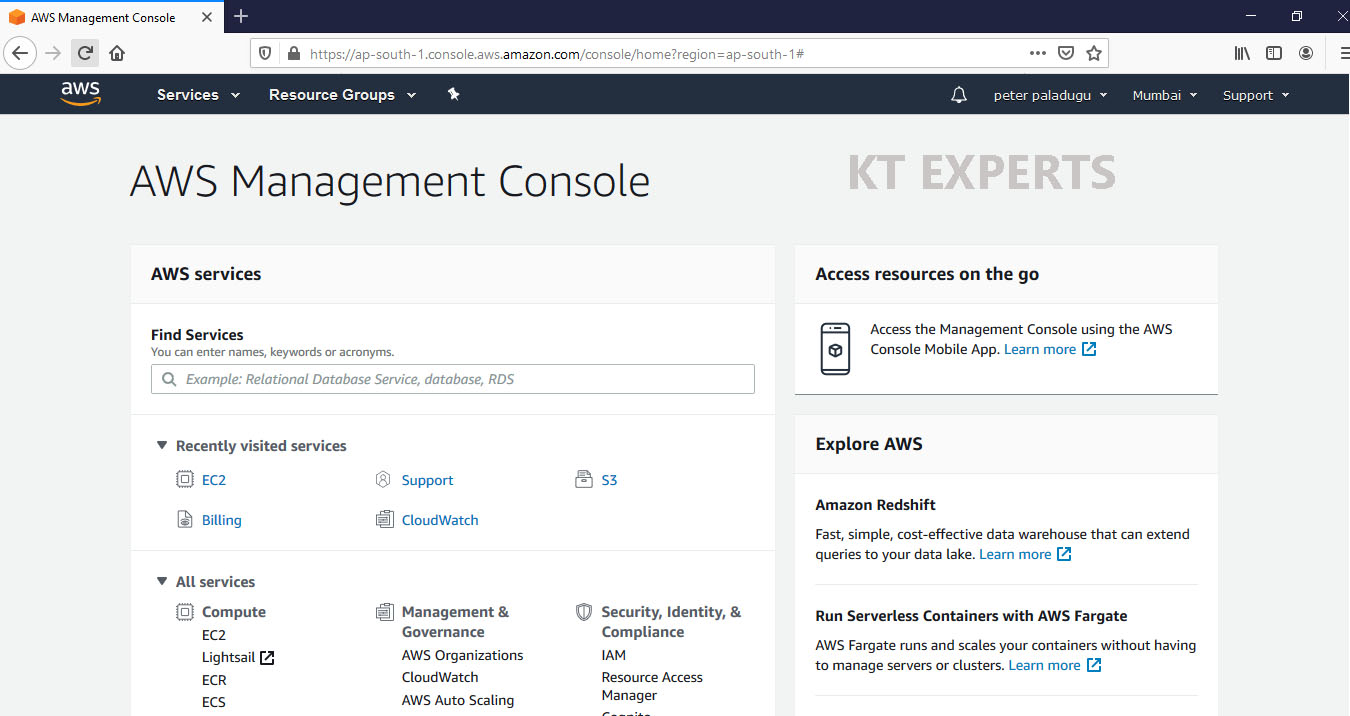This screenshot has height=716, width=1350.
Task: Click the S3 bucket icon
Action: coord(584,479)
